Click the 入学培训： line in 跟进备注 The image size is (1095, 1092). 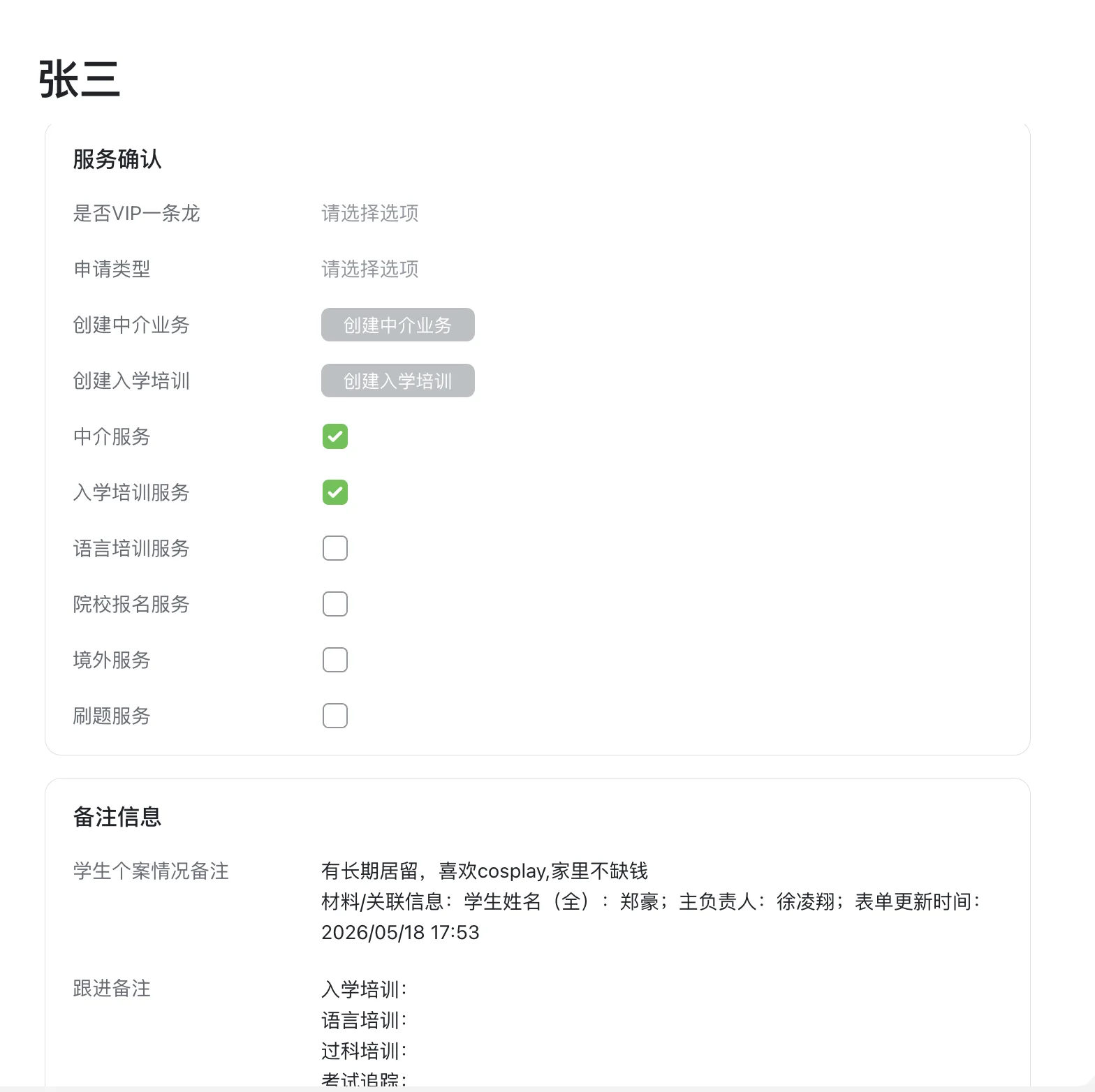[365, 989]
